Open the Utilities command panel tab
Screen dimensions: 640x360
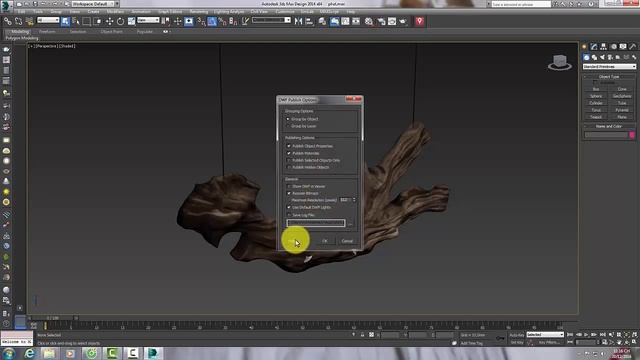coord(632,47)
